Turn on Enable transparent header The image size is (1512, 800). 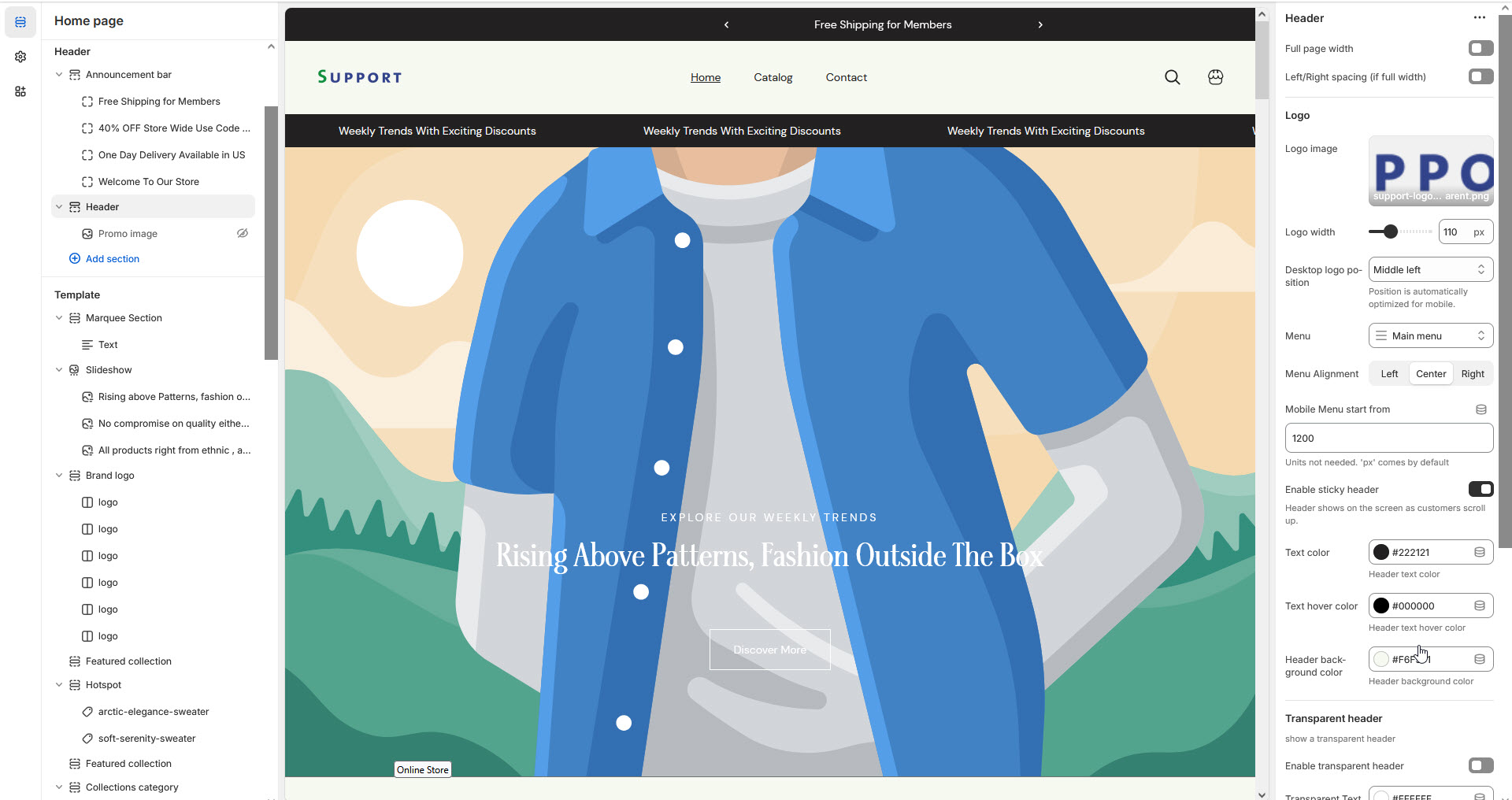pos(1480,766)
